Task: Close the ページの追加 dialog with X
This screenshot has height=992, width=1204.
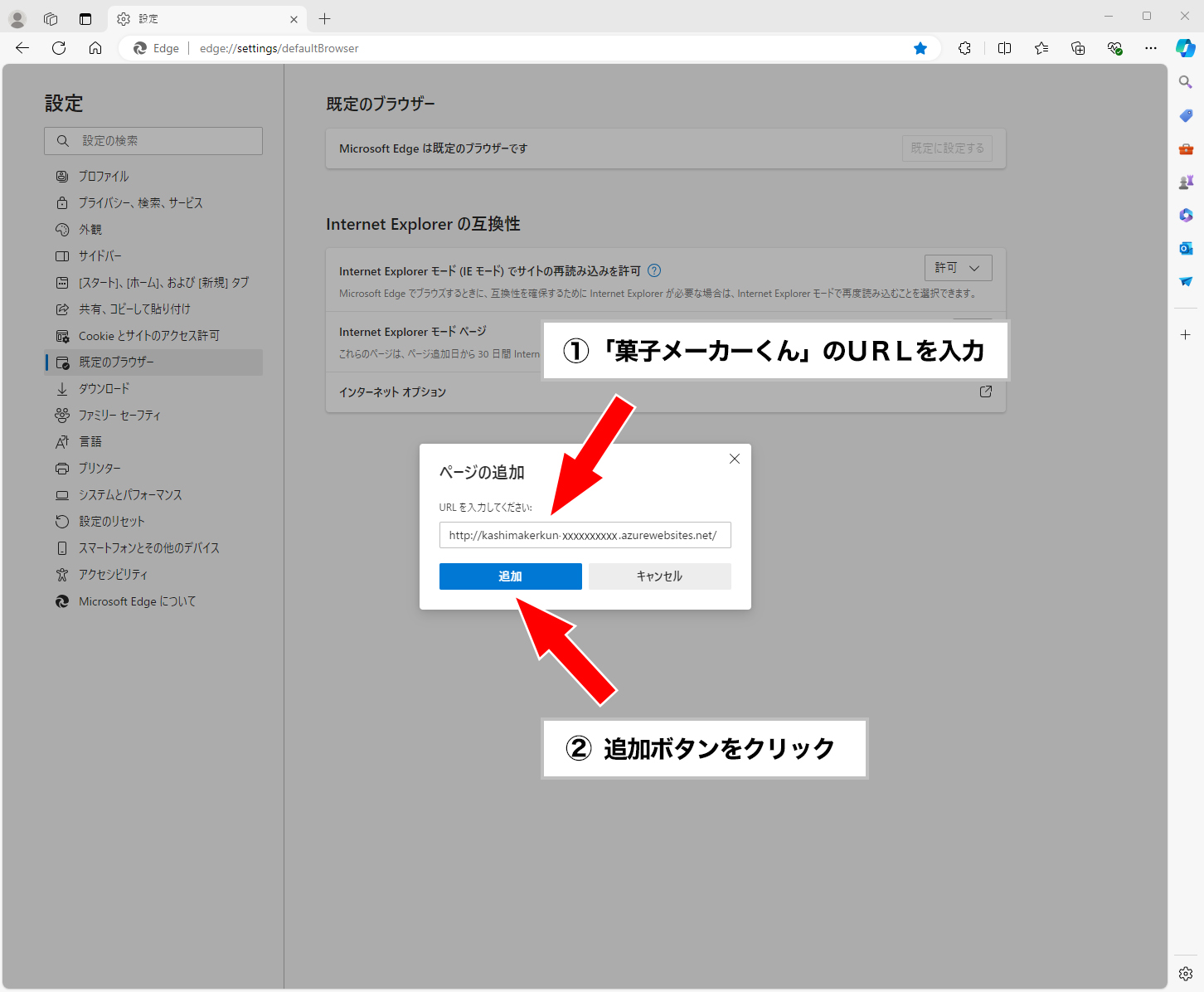Action: point(734,459)
